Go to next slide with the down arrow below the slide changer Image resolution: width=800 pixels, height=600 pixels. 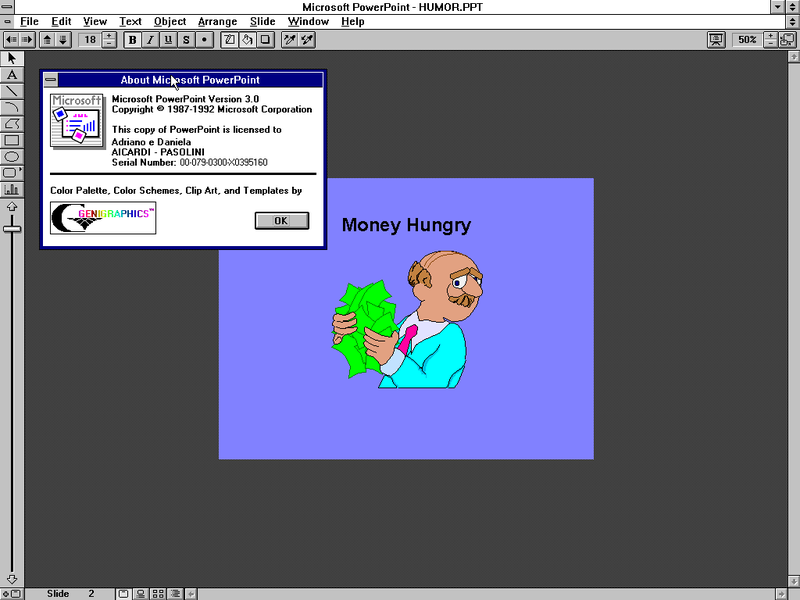coord(12,579)
